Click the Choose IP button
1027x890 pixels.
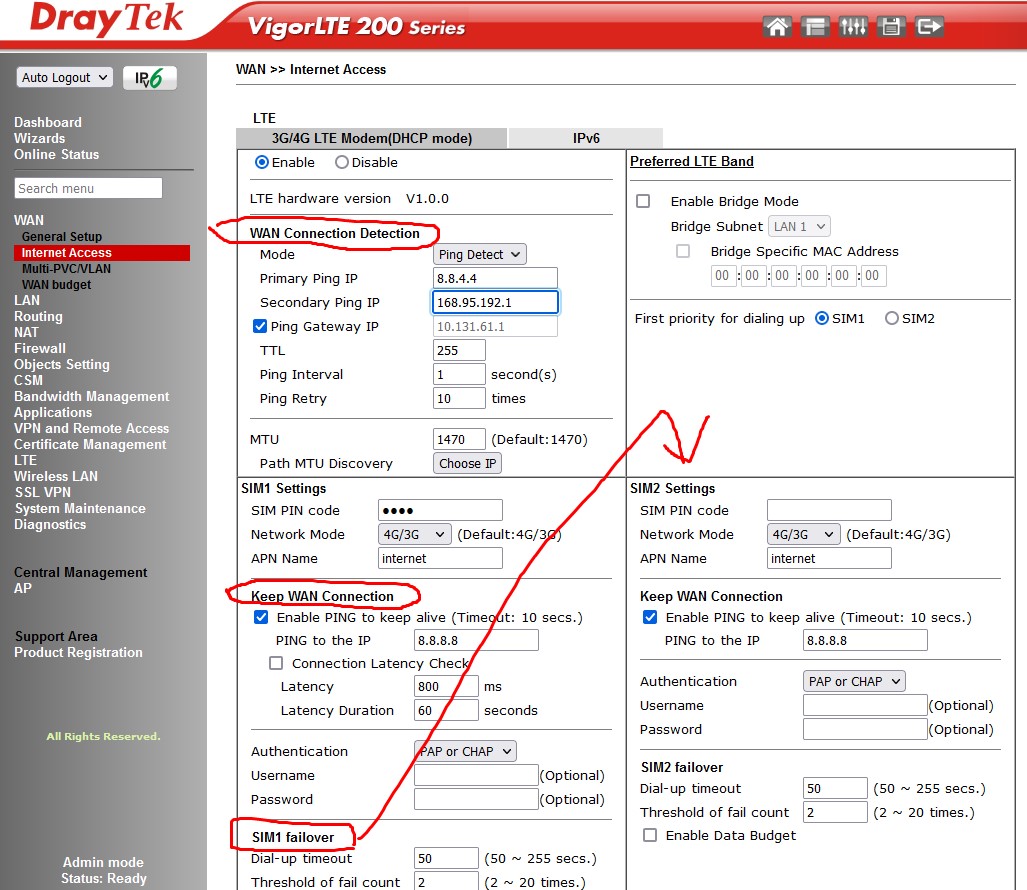[467, 464]
